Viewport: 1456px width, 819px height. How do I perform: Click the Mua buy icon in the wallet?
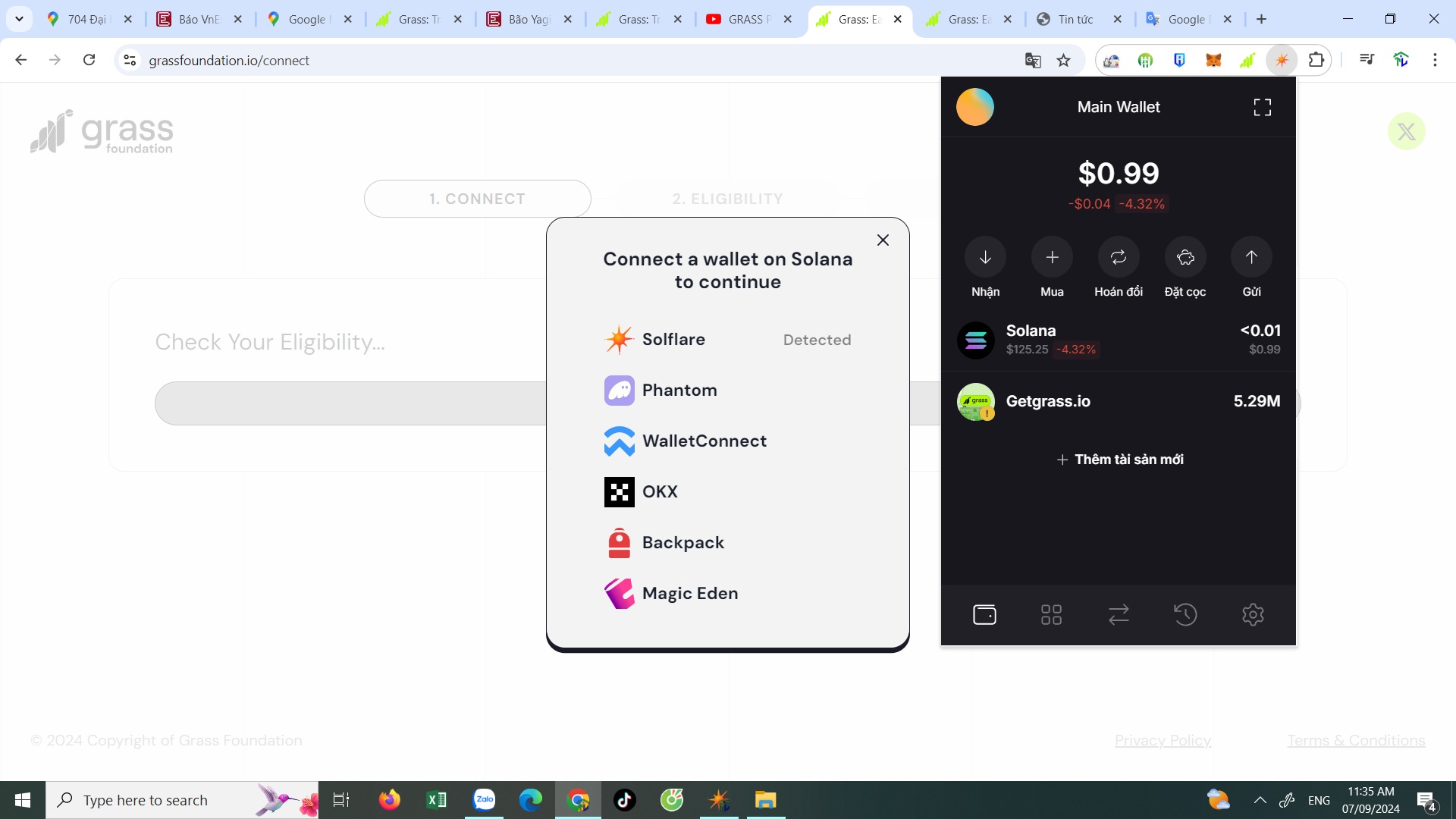tap(1051, 256)
